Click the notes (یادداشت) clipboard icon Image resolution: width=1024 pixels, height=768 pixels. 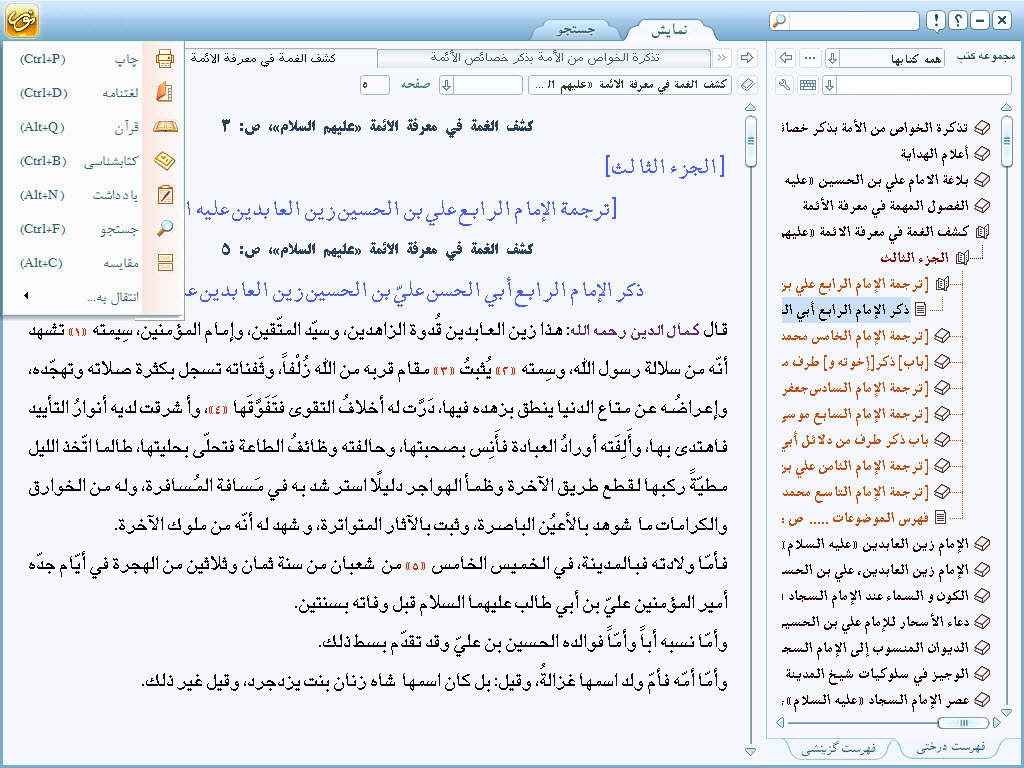point(164,195)
